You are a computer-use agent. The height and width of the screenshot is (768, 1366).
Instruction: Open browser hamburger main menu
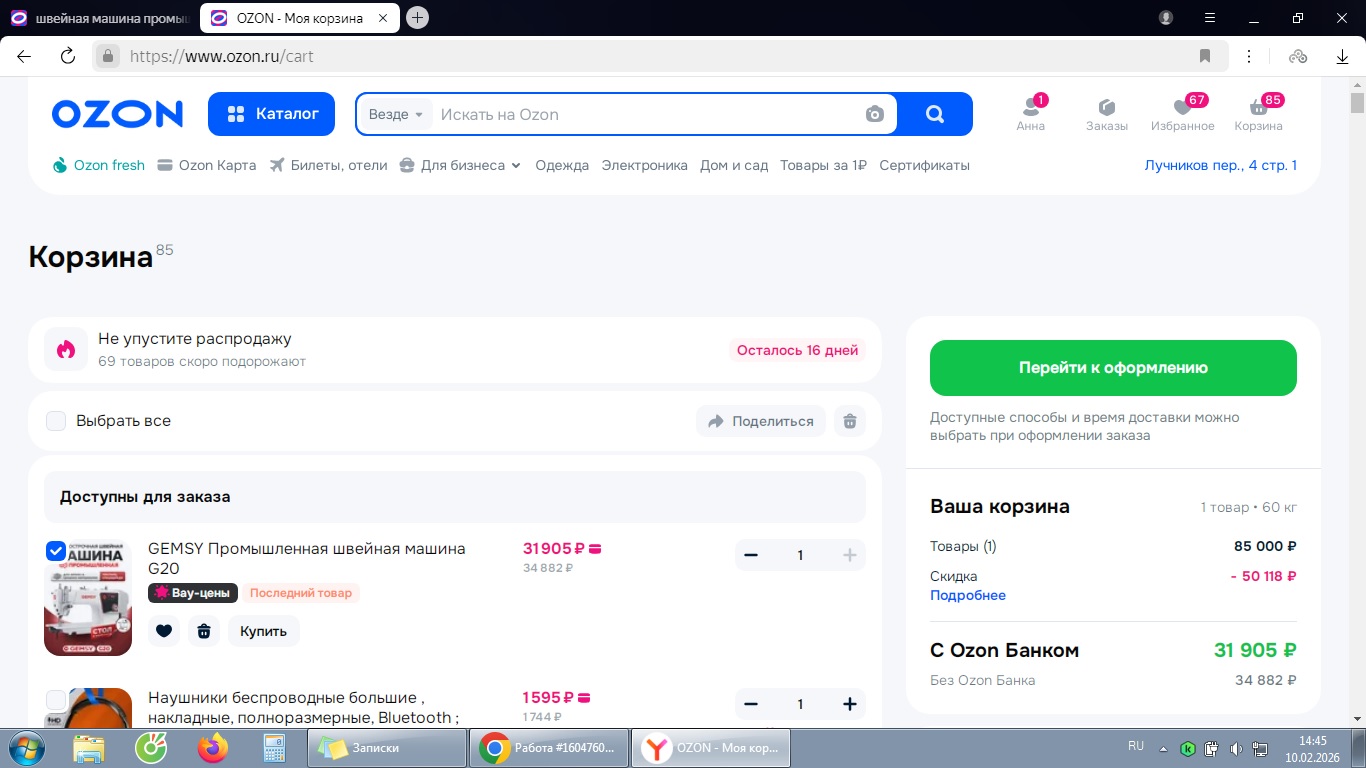tap(1211, 18)
